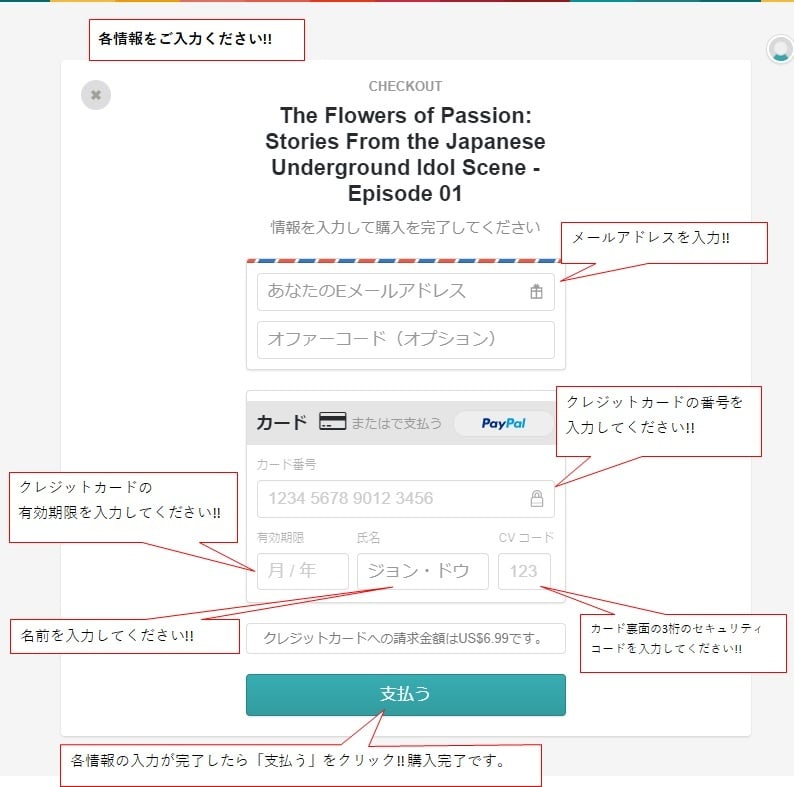Viewport: 794px width, 787px height.
Task: Click the teal 支払う pay button
Action: (x=406, y=694)
